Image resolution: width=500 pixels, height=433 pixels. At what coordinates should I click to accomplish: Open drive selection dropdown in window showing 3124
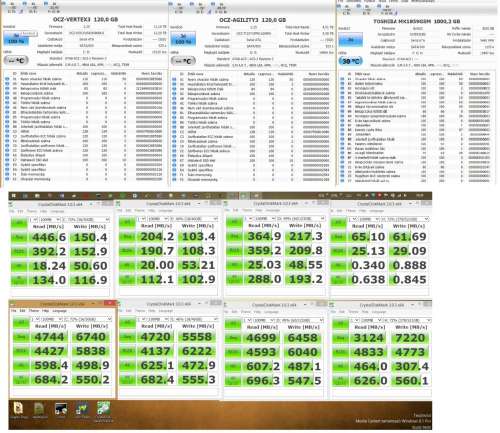(406, 320)
